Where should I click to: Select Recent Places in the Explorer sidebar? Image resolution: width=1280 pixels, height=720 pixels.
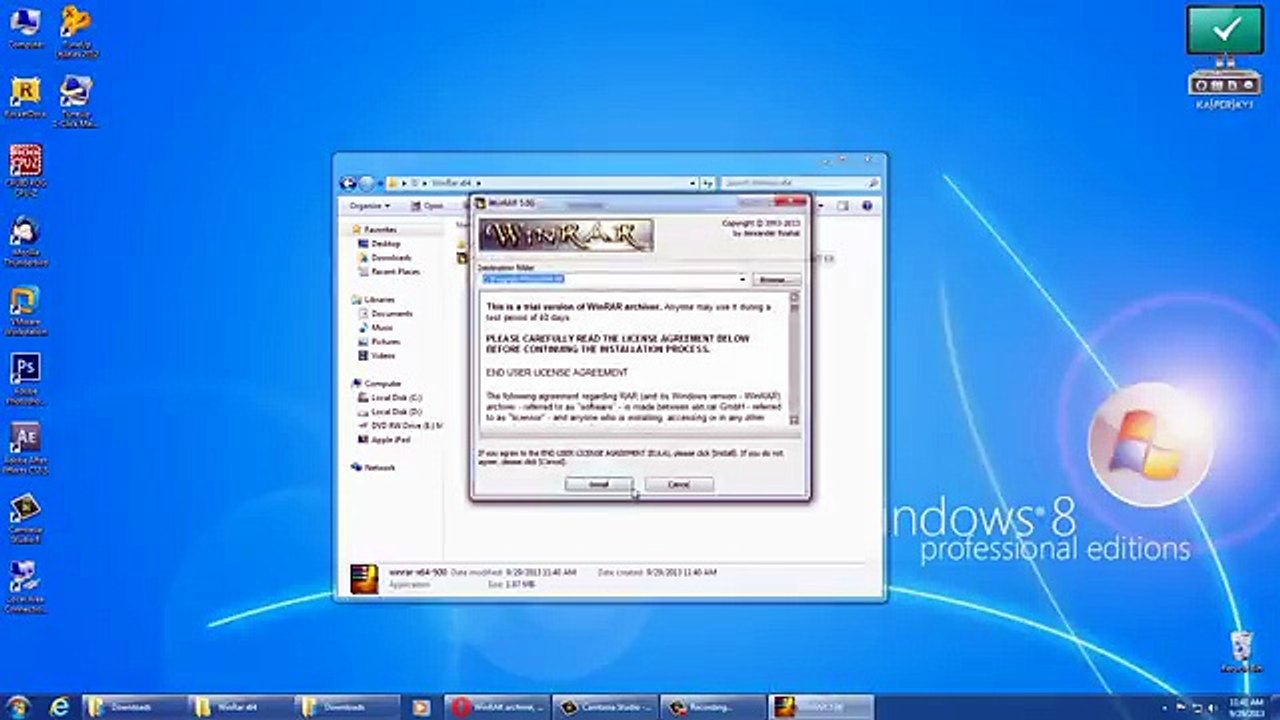388,271
